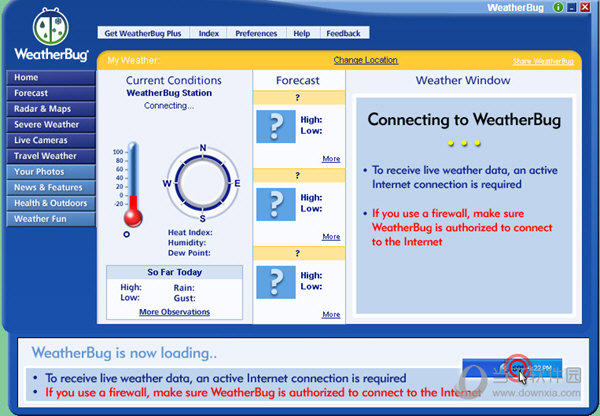Click the Change Location link
Viewport: 600px width, 416px height.
click(x=365, y=60)
